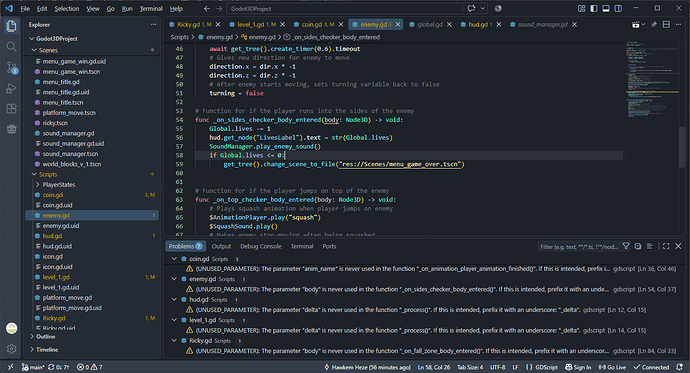The image size is (690, 373).
Task: Click the Connected status item
Action: [x=651, y=367]
